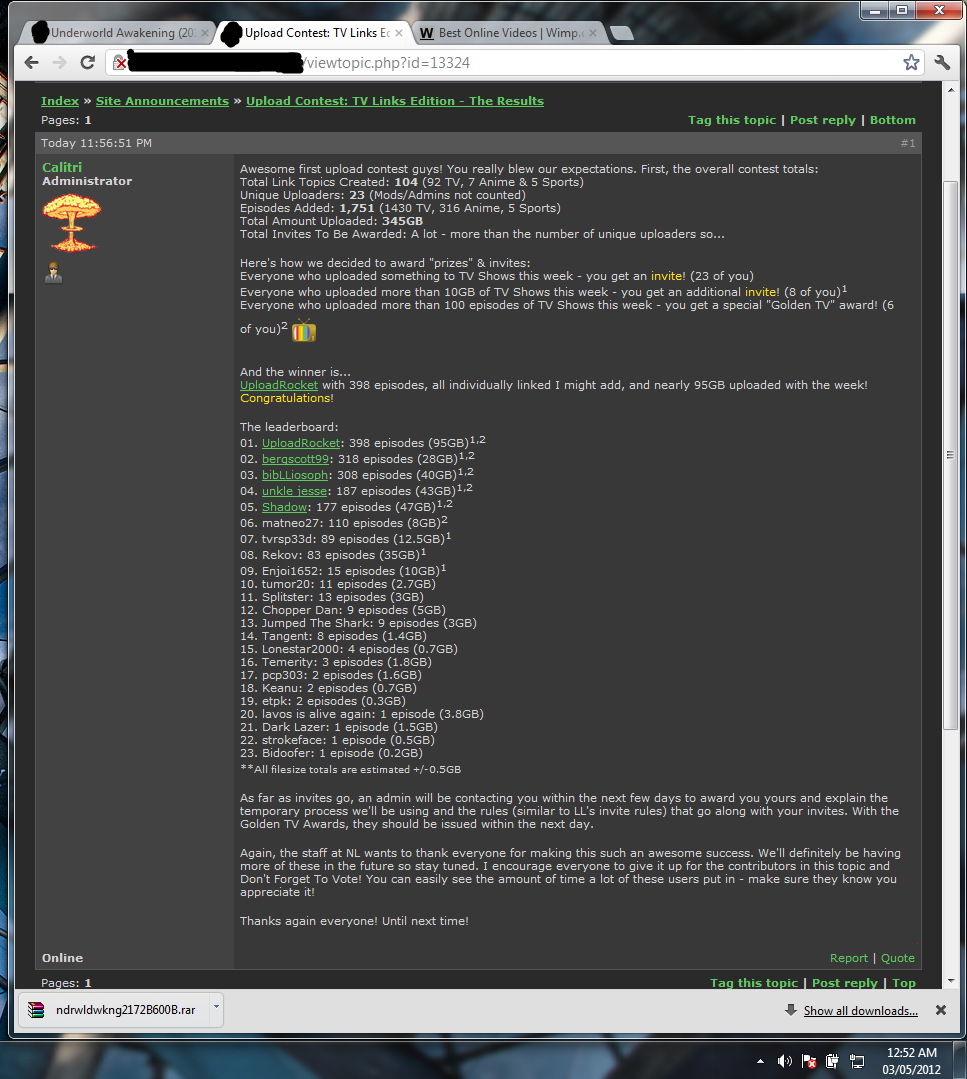Close the Upload Contest tab
967x1079 pixels.
[x=399, y=33]
